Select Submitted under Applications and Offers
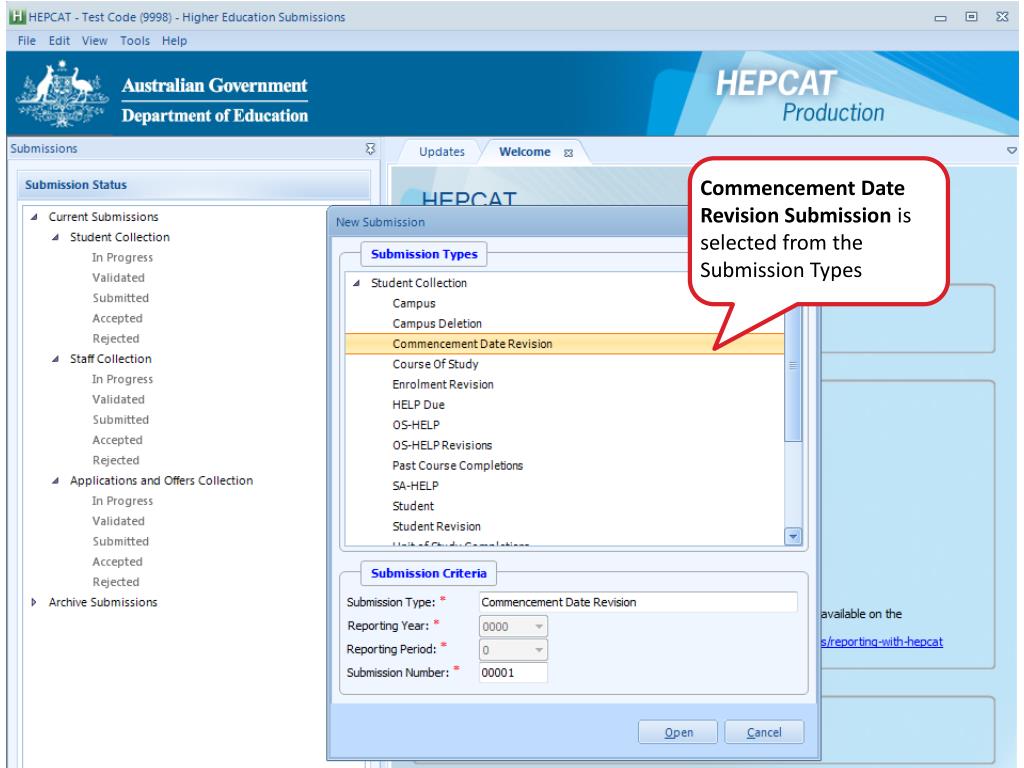 tap(121, 541)
